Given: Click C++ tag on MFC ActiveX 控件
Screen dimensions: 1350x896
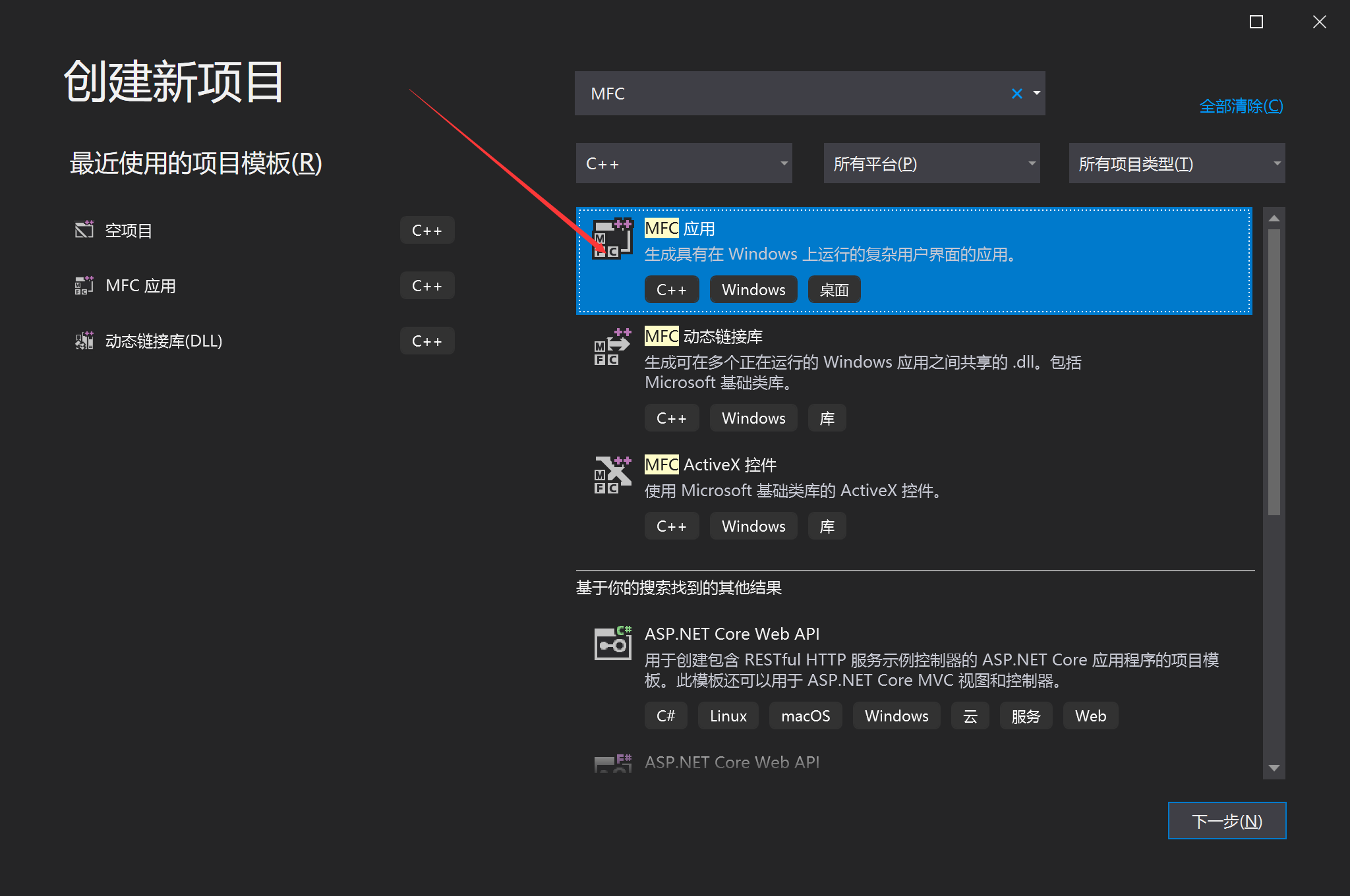Looking at the screenshot, I should 672,526.
